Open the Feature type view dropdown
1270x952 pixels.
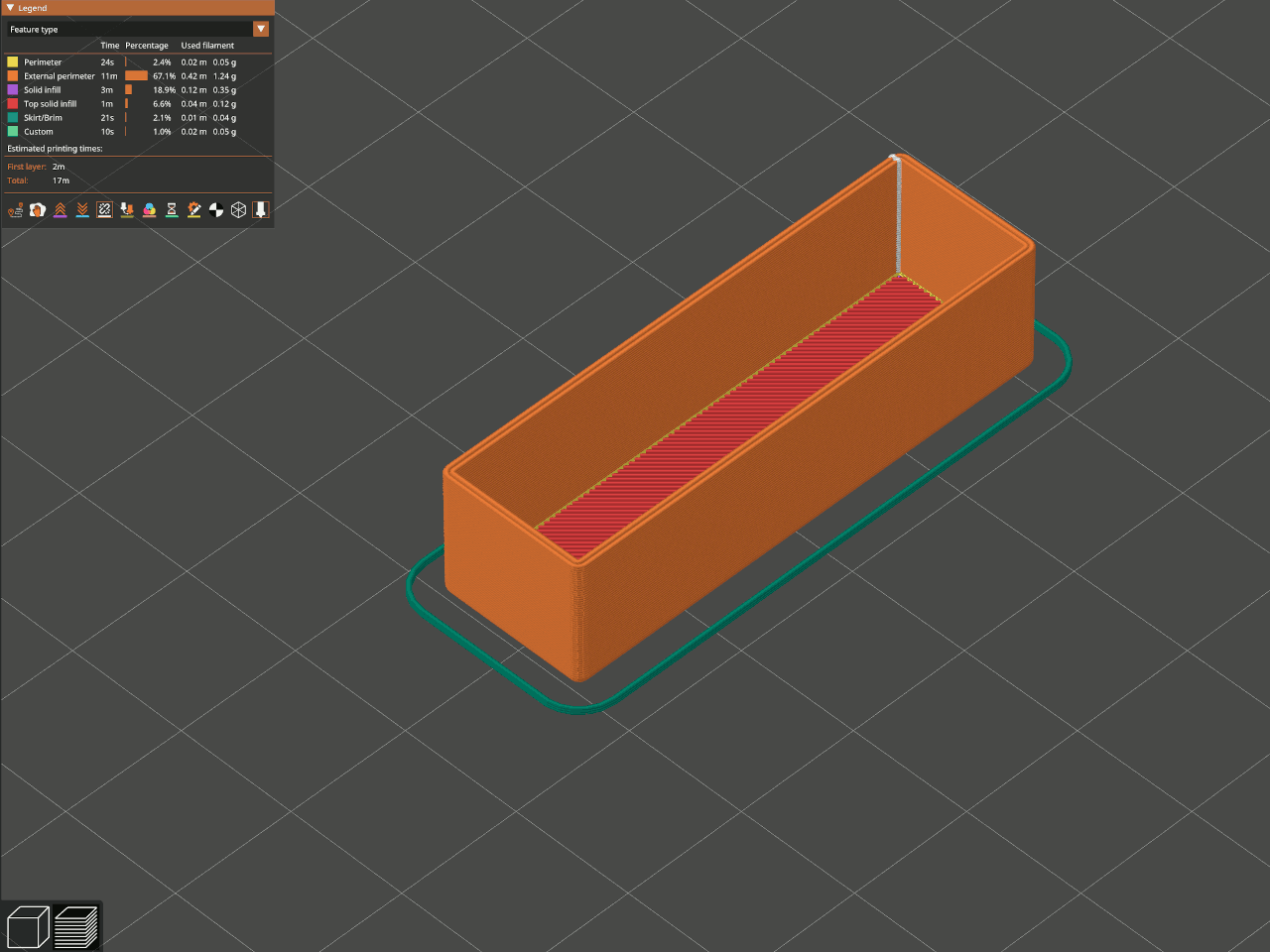(x=138, y=29)
